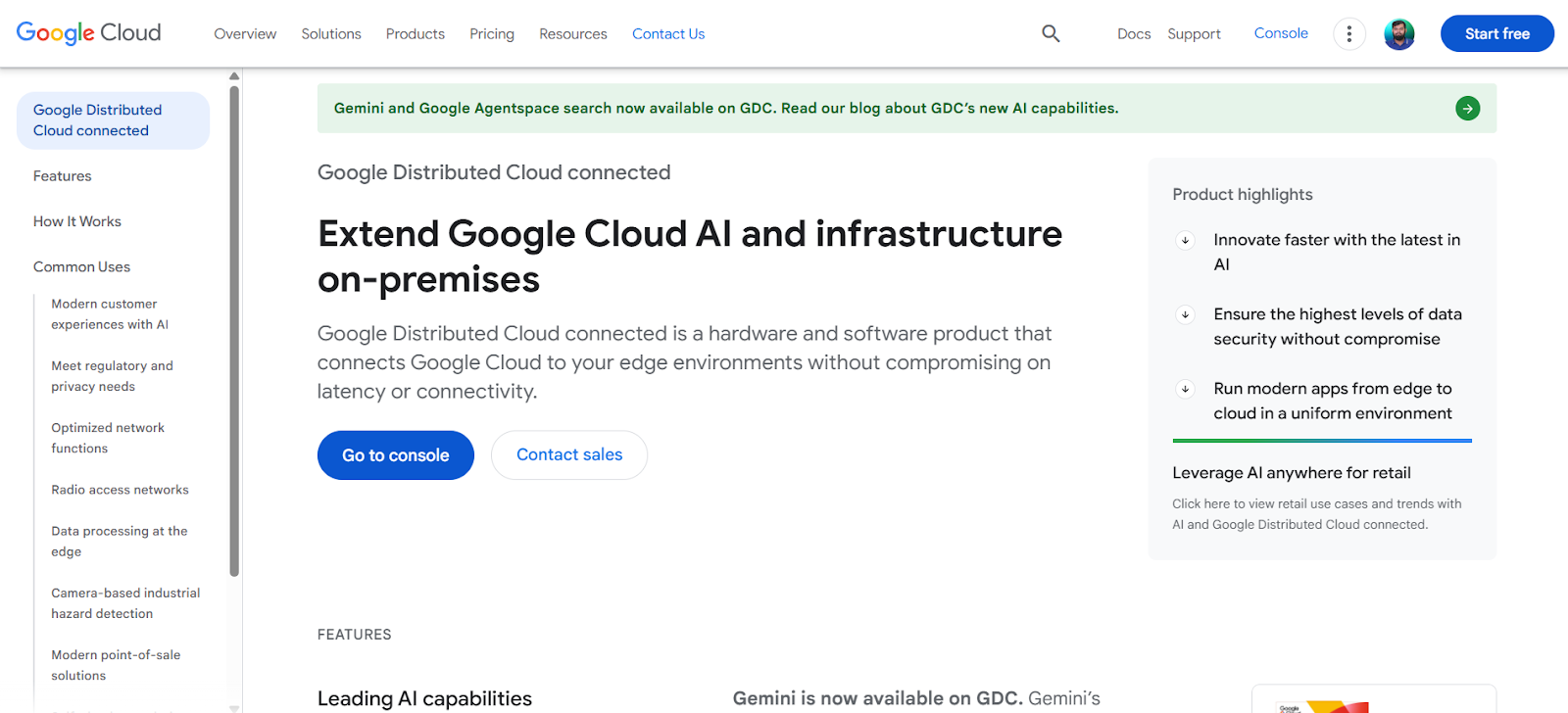Open the Console link in header
The width and height of the screenshot is (1568, 713).
pyautogui.click(x=1281, y=33)
